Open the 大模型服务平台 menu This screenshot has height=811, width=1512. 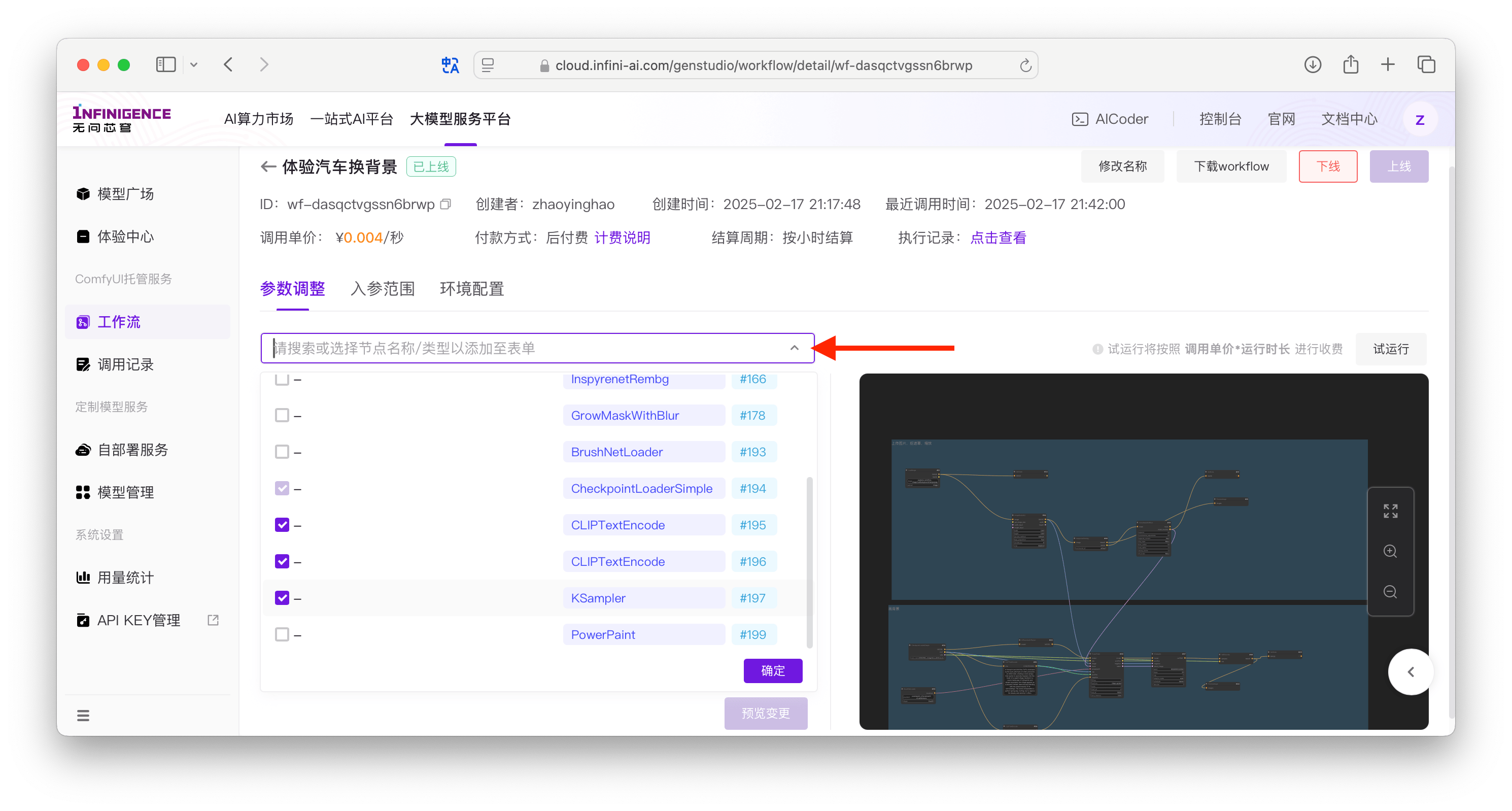pyautogui.click(x=460, y=119)
